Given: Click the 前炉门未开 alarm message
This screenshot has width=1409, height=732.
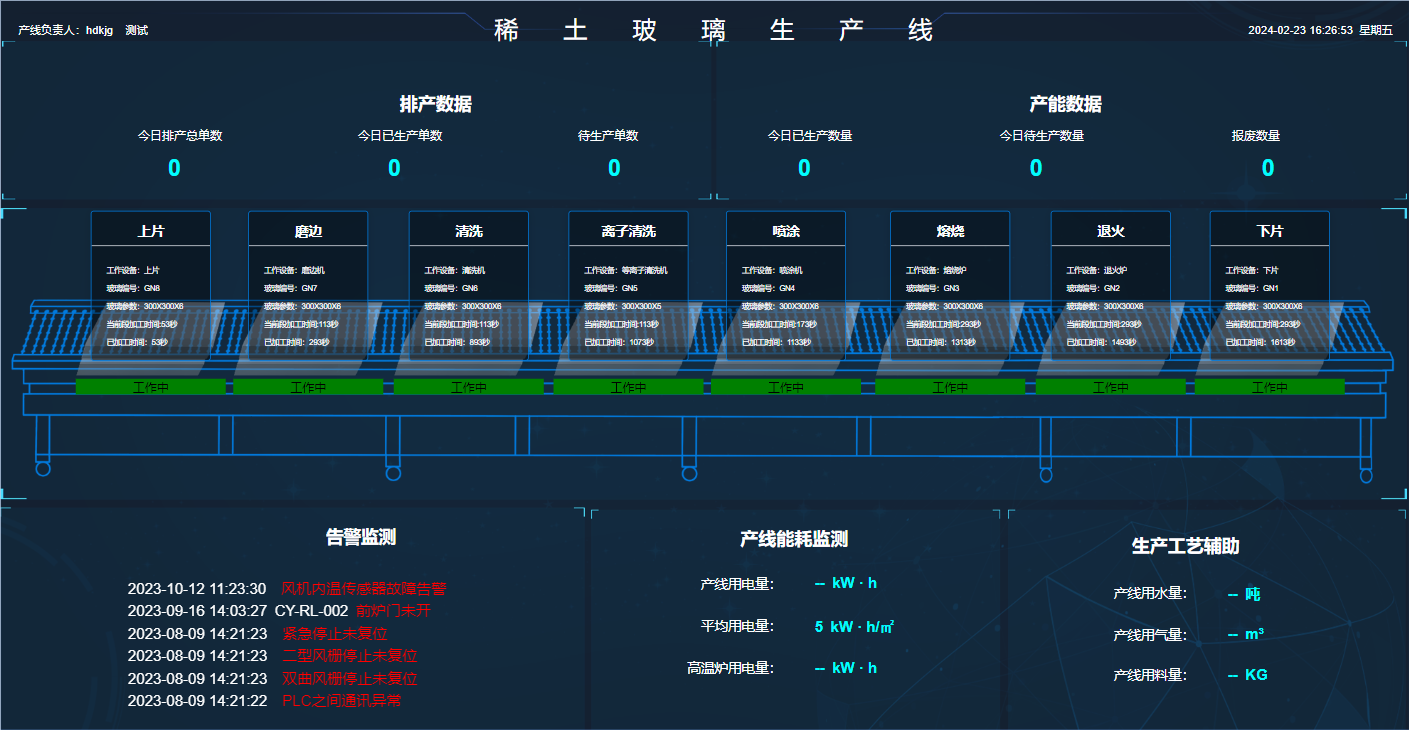Looking at the screenshot, I should pos(393,611).
